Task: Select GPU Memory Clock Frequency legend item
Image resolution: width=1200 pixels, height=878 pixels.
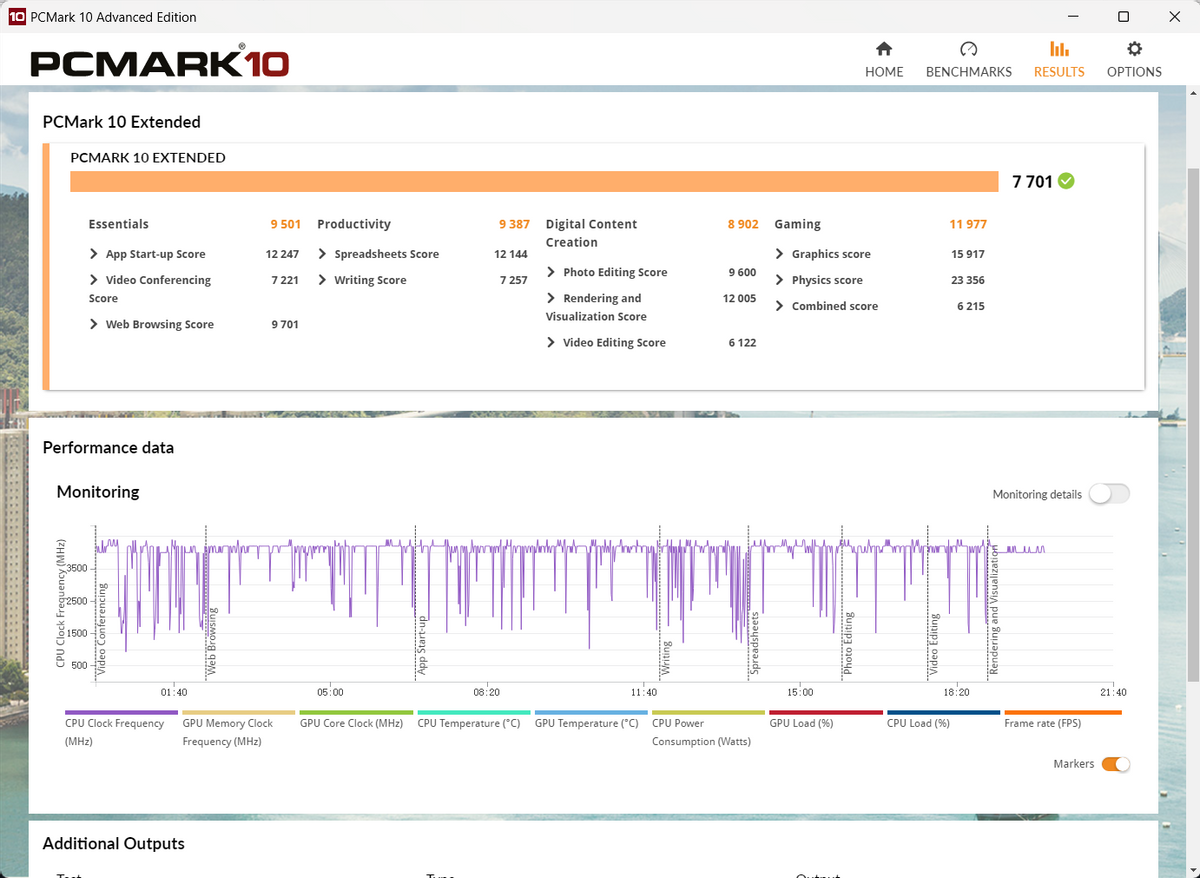Action: pos(239,730)
